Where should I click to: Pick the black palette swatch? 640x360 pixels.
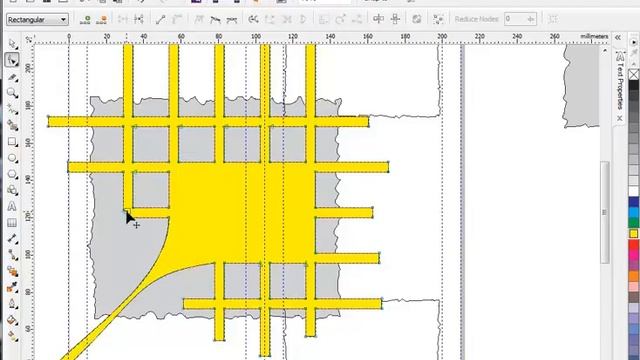pos(634,85)
